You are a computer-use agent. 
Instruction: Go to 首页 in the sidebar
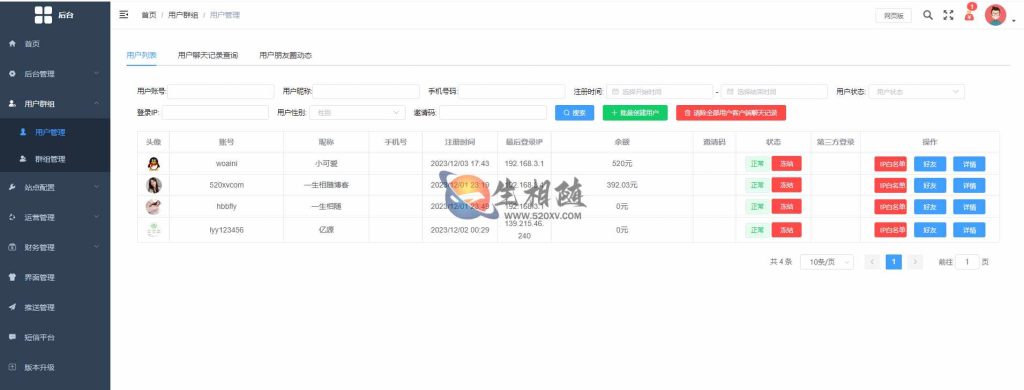point(55,44)
